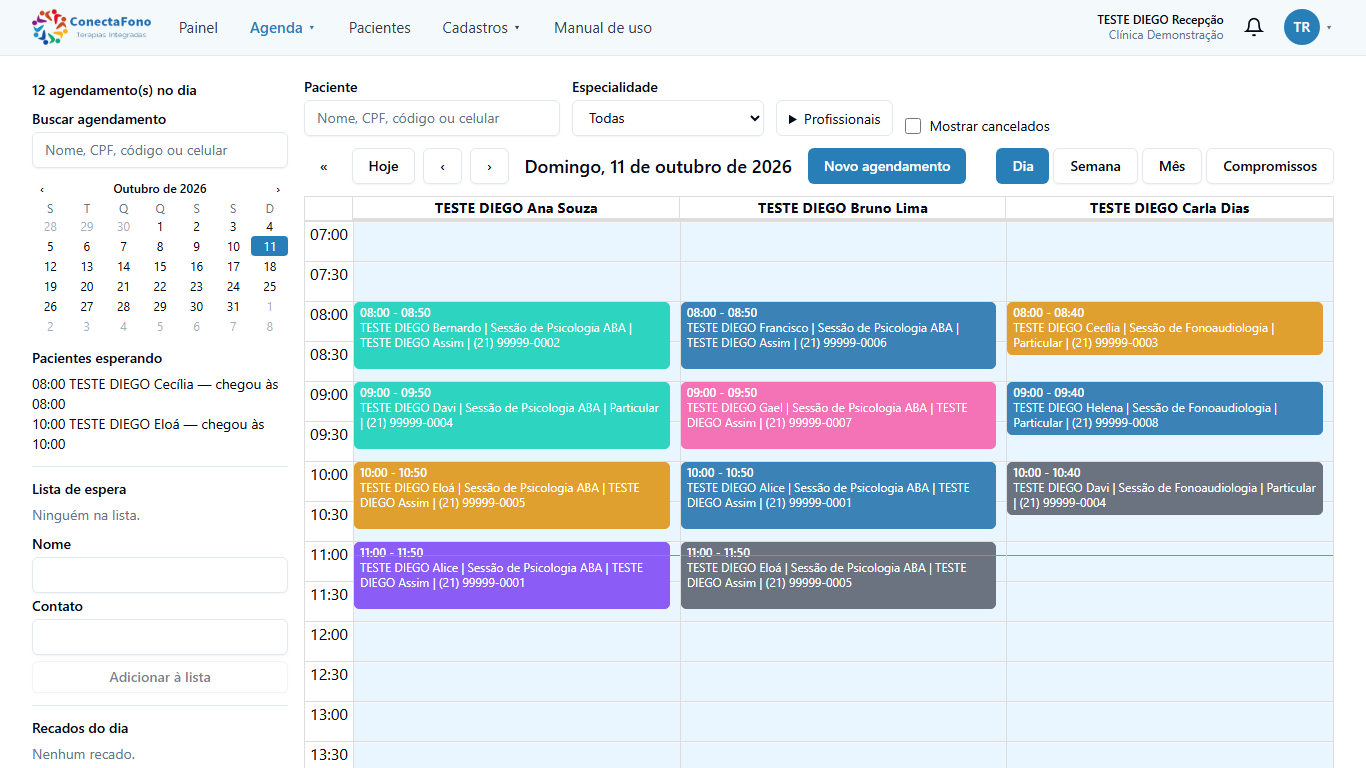
Task: Open Cecília's 08:00 Fonoaudiologia appointment
Action: [x=1165, y=328]
